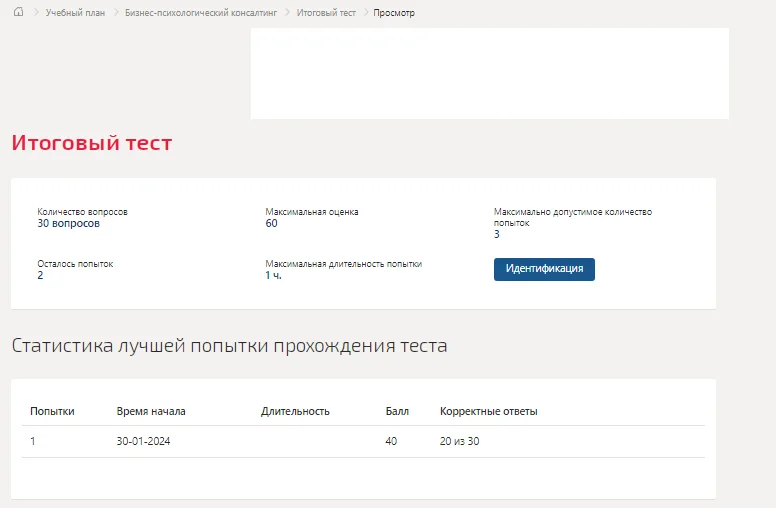Click chevron separator before Бизнес-психологический консалтинг

pyautogui.click(x=116, y=12)
